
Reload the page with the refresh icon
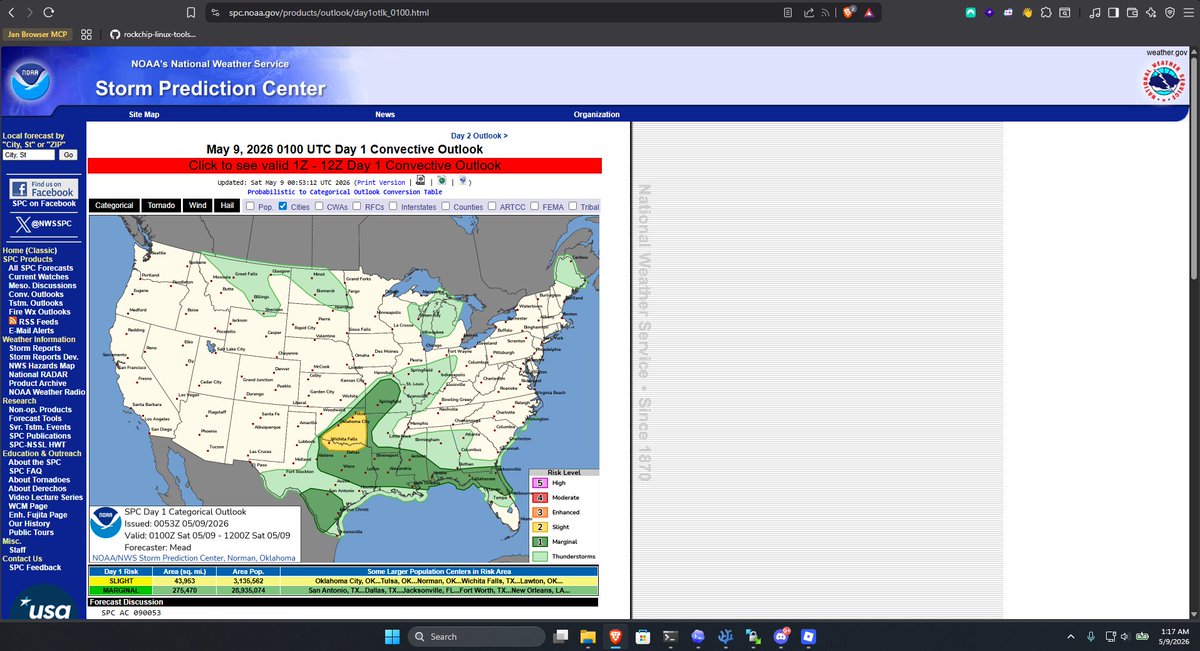coord(50,13)
